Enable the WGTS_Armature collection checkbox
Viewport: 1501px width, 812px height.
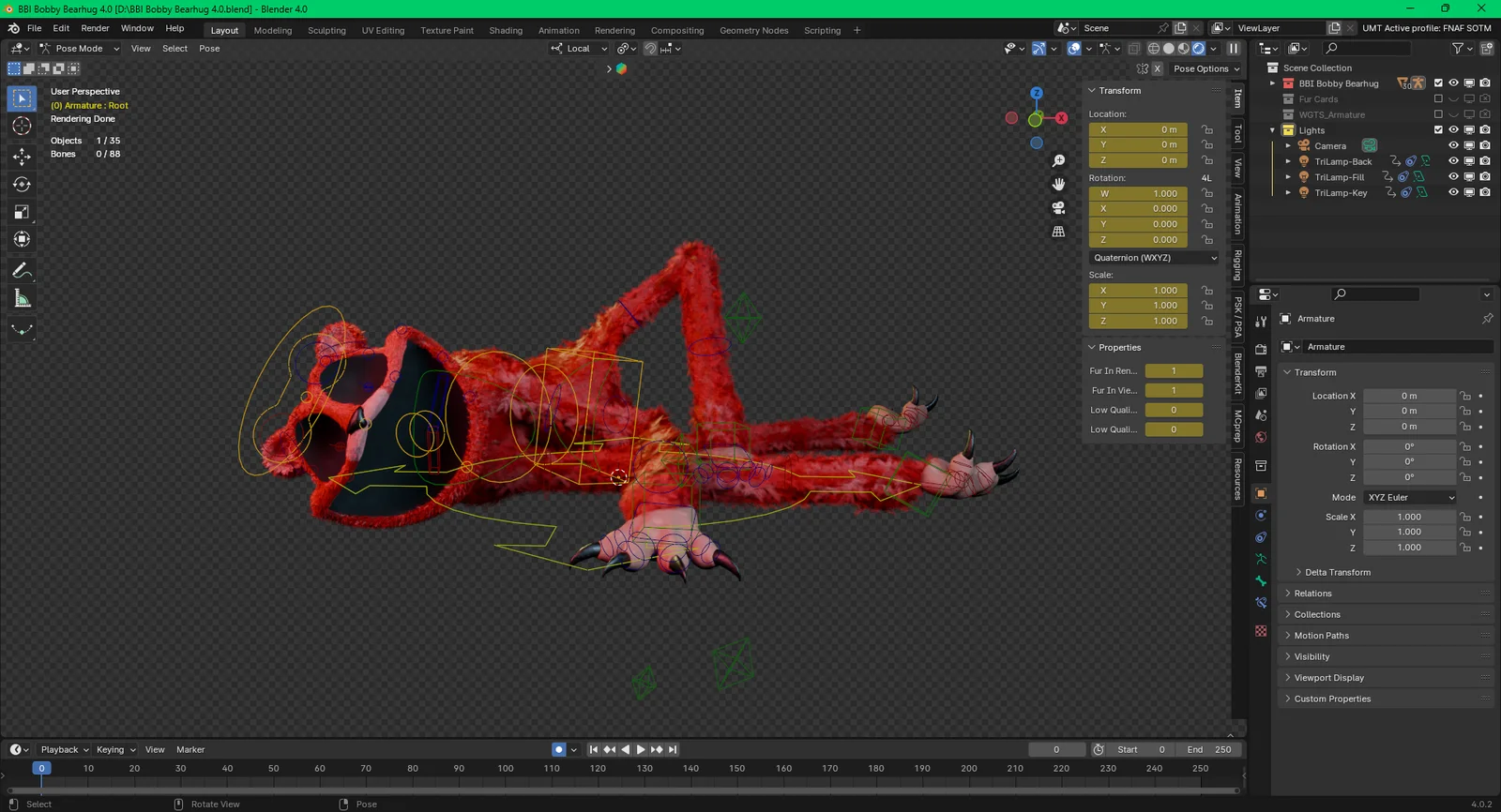(x=1438, y=114)
